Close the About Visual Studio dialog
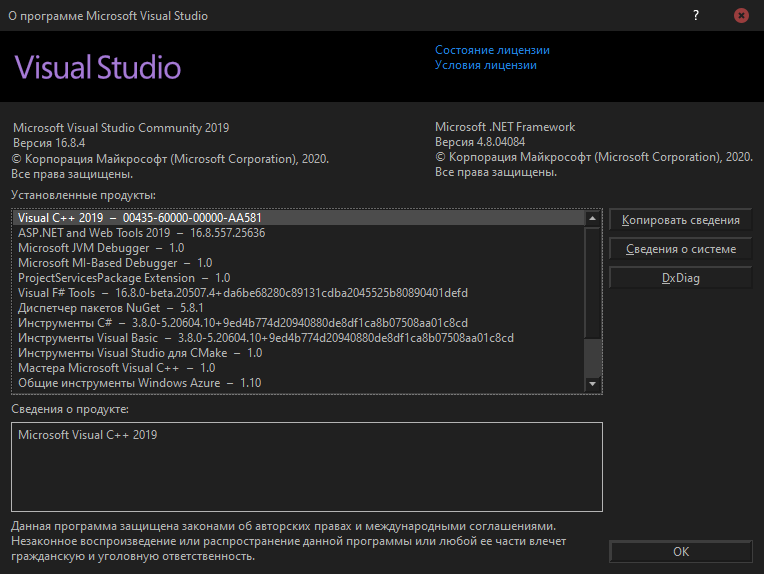 pos(741,16)
